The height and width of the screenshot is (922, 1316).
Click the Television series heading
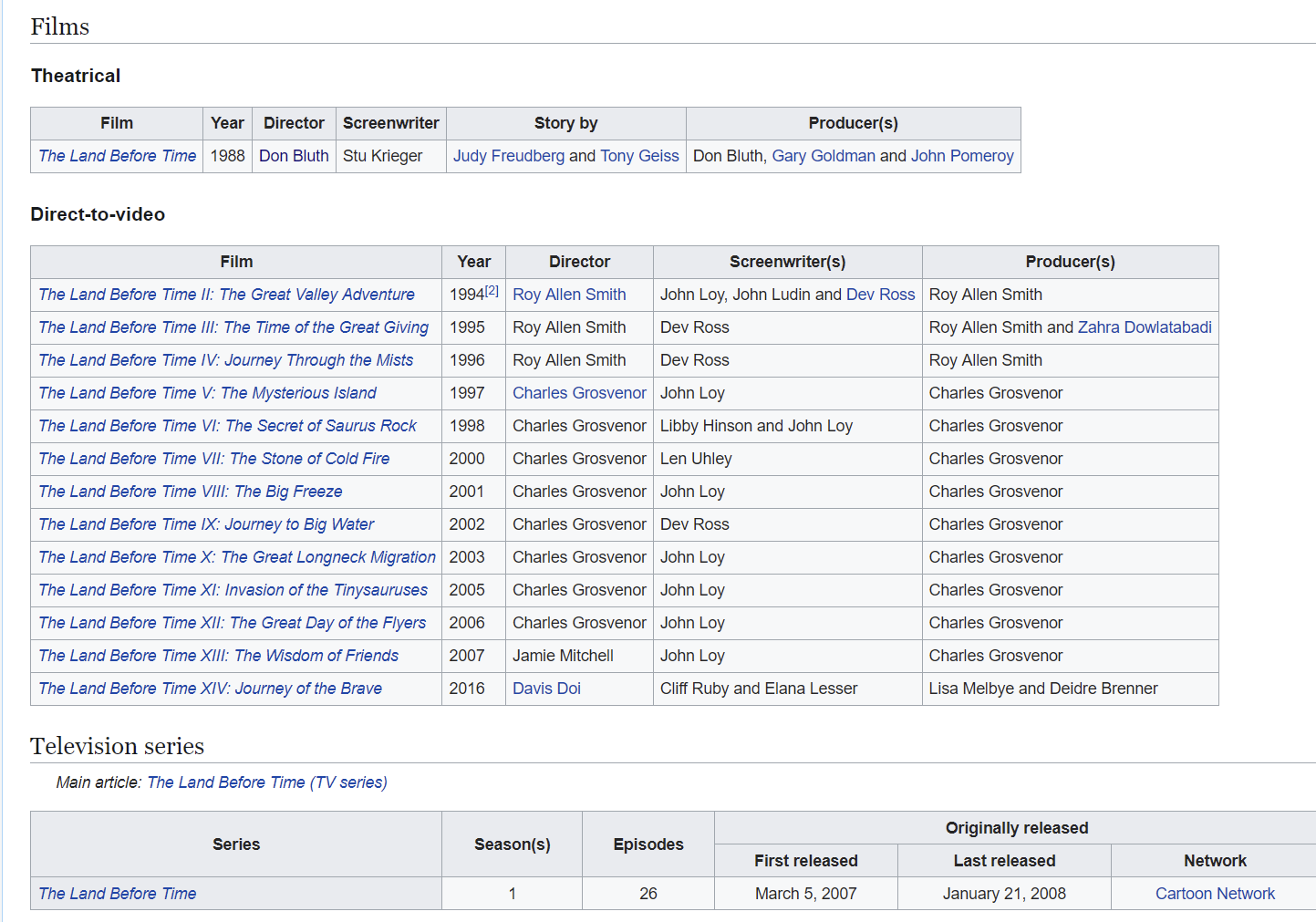(117, 746)
